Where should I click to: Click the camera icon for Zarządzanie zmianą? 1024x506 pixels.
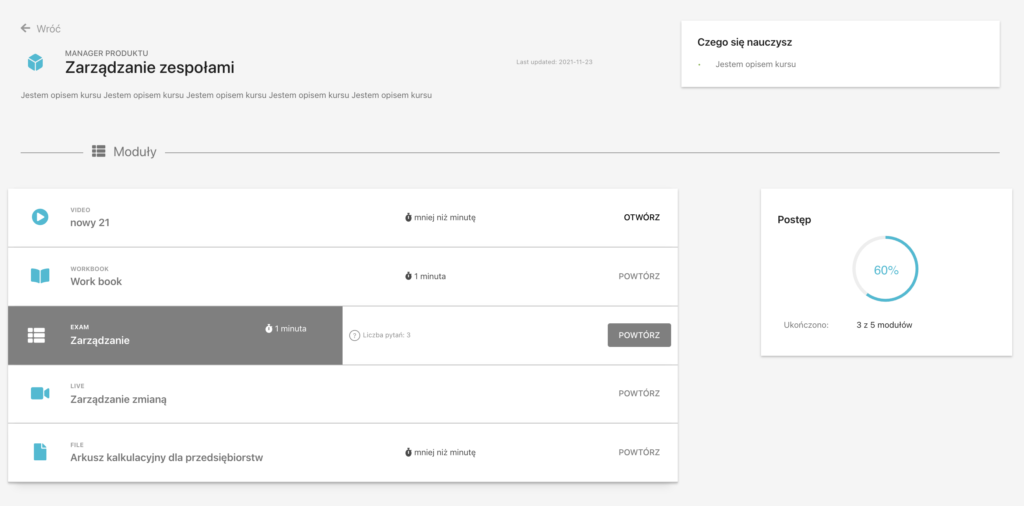pyautogui.click(x=40, y=393)
